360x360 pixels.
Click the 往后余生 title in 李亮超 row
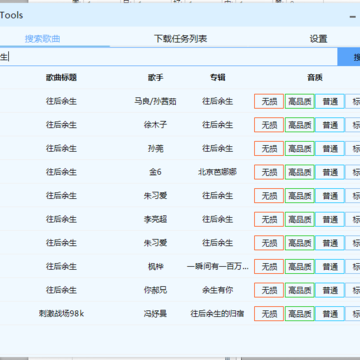pyautogui.click(x=61, y=219)
